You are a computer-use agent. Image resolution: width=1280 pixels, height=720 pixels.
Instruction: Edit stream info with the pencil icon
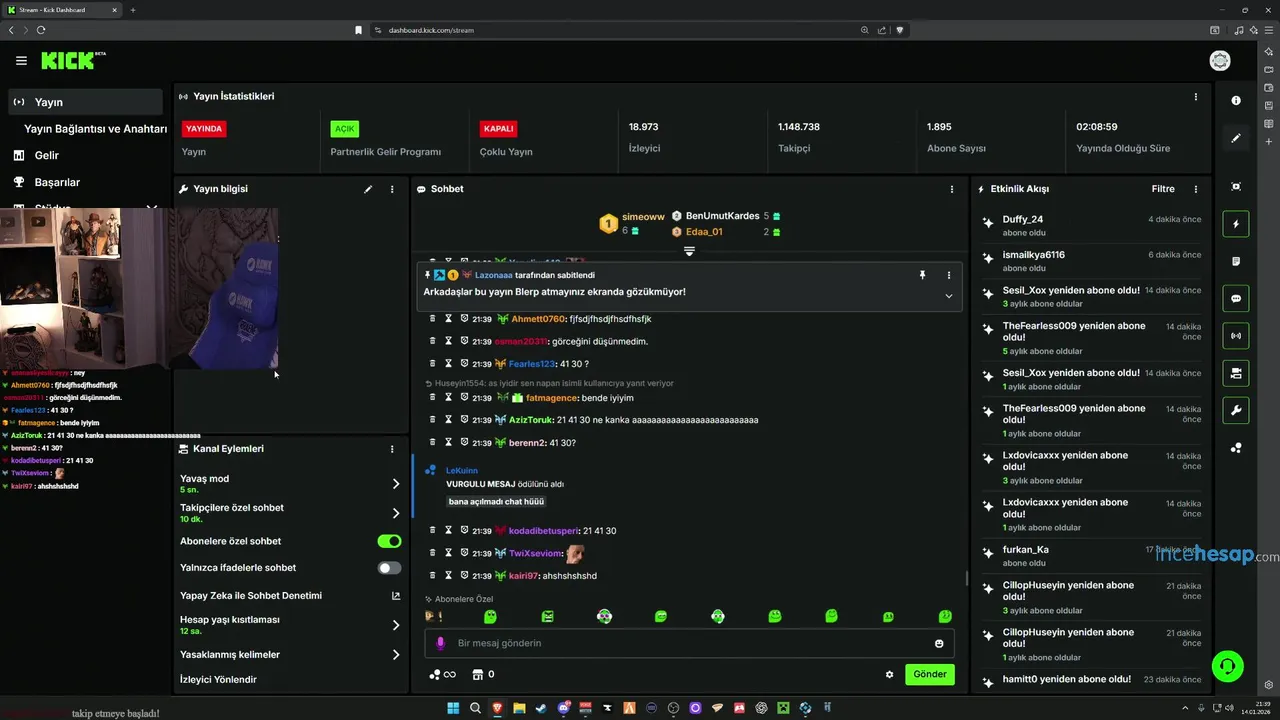pyautogui.click(x=368, y=189)
